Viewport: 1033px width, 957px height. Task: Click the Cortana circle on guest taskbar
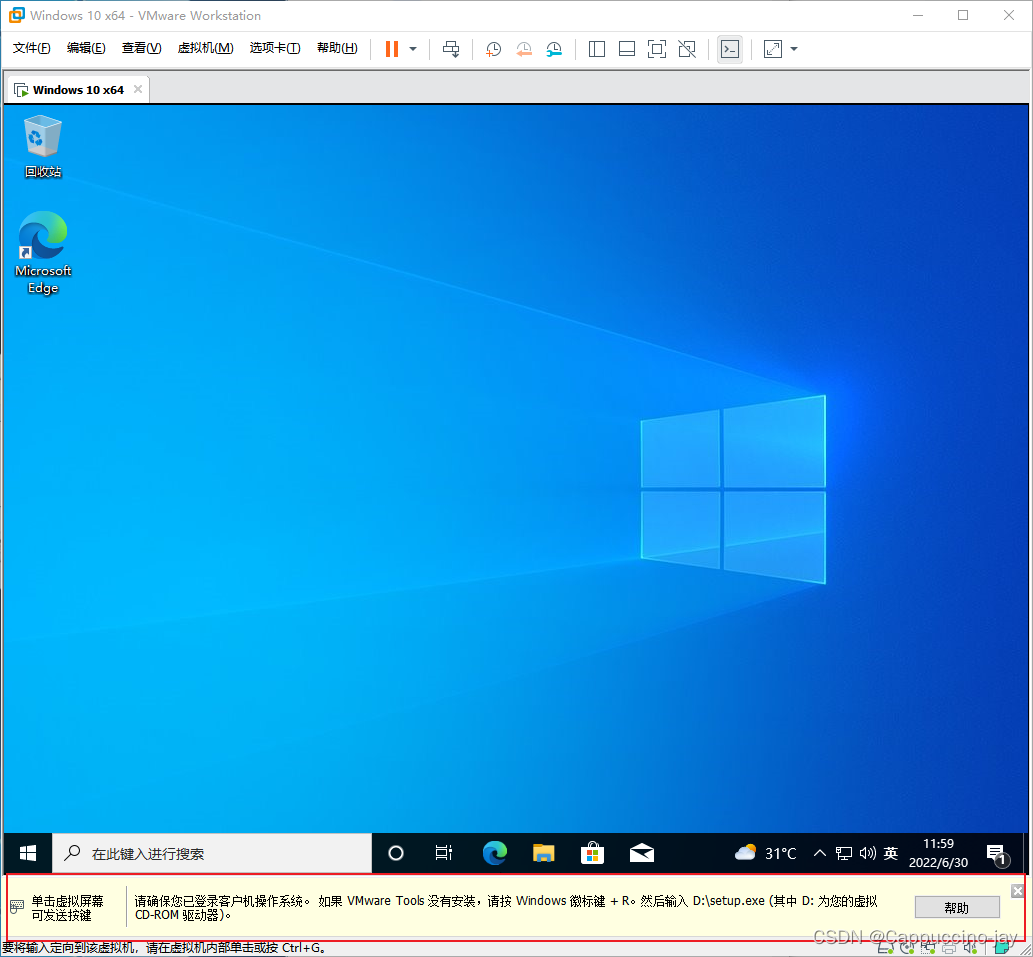(x=396, y=854)
